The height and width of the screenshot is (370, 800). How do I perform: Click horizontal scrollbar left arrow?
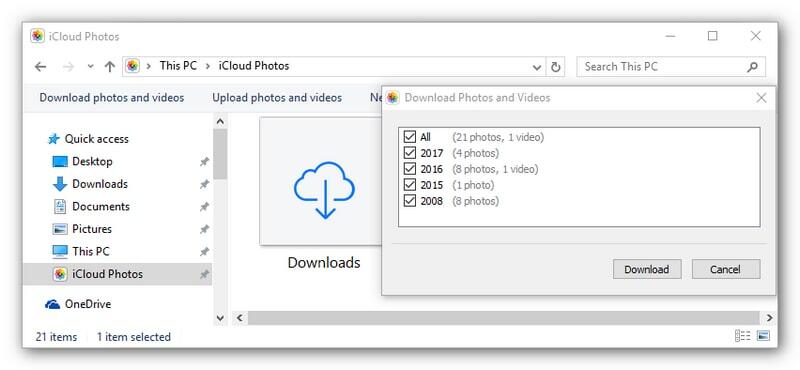[x=239, y=318]
